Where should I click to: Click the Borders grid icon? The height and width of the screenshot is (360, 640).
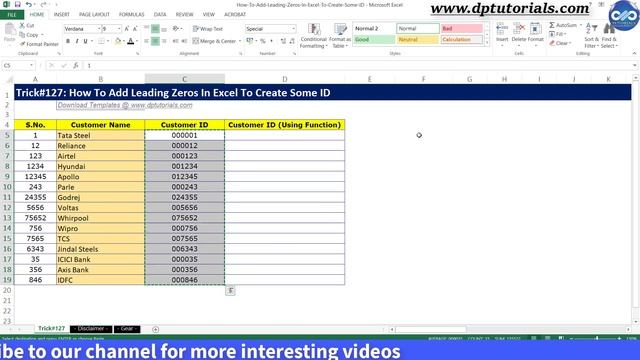pyautogui.click(x=101, y=41)
